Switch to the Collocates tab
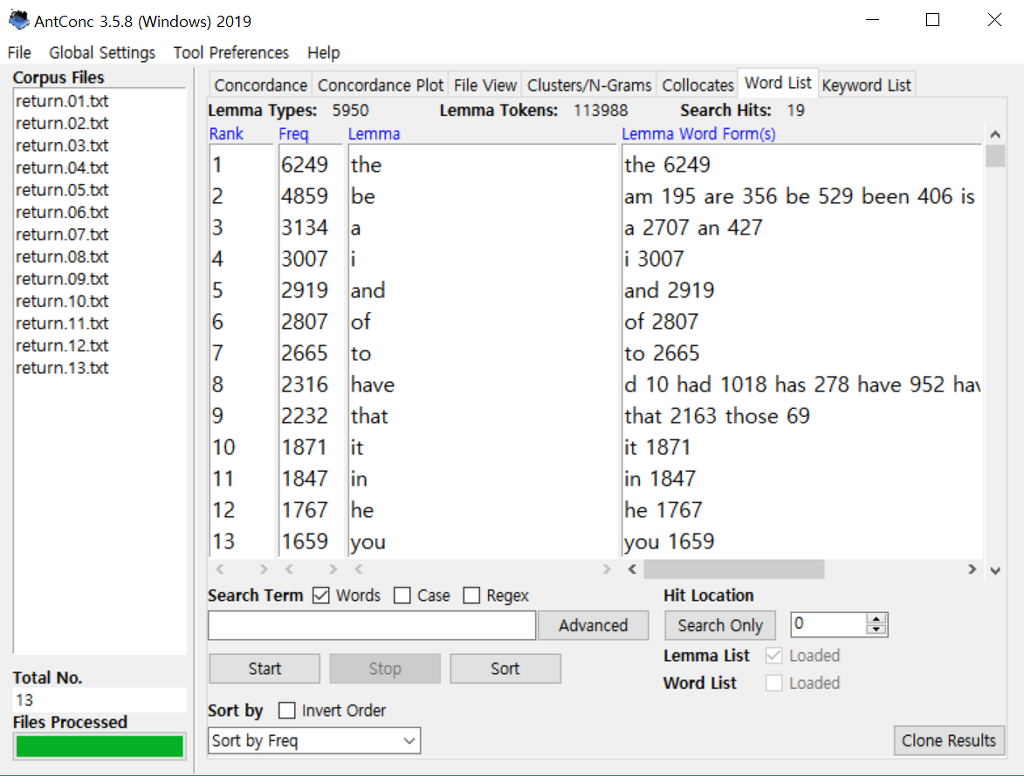1024x776 pixels. pyautogui.click(x=697, y=85)
